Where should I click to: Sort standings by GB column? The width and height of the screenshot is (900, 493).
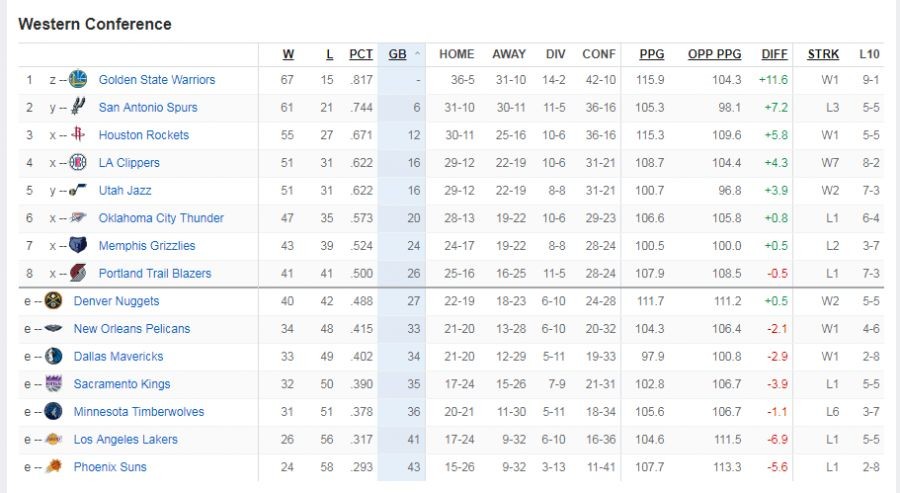398,54
